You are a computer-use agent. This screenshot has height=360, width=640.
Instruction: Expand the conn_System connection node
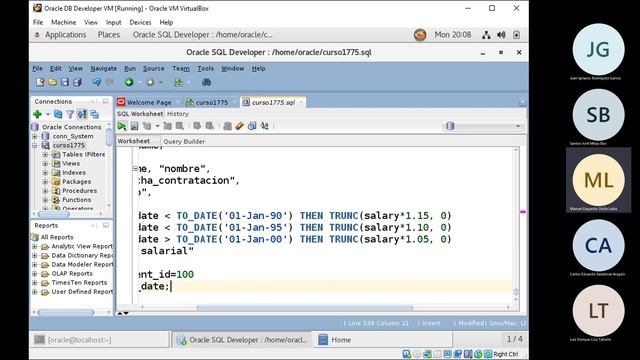coord(35,136)
